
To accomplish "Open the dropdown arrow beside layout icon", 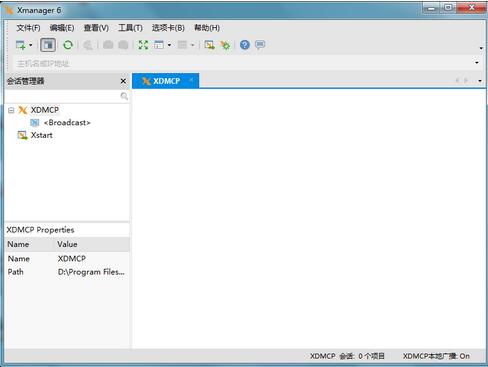I will click(x=169, y=45).
